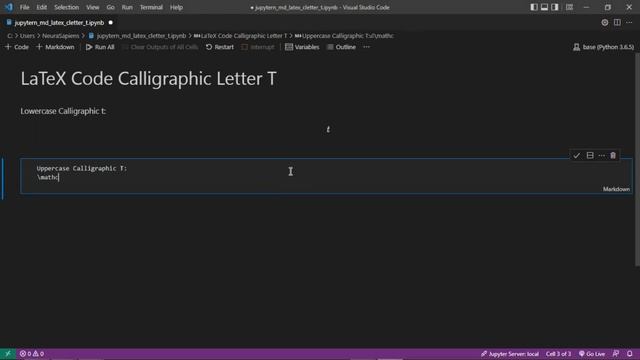The width and height of the screenshot is (640, 360).
Task: Select the Lowercase Calligraphic t cell
Action: pos(63,111)
